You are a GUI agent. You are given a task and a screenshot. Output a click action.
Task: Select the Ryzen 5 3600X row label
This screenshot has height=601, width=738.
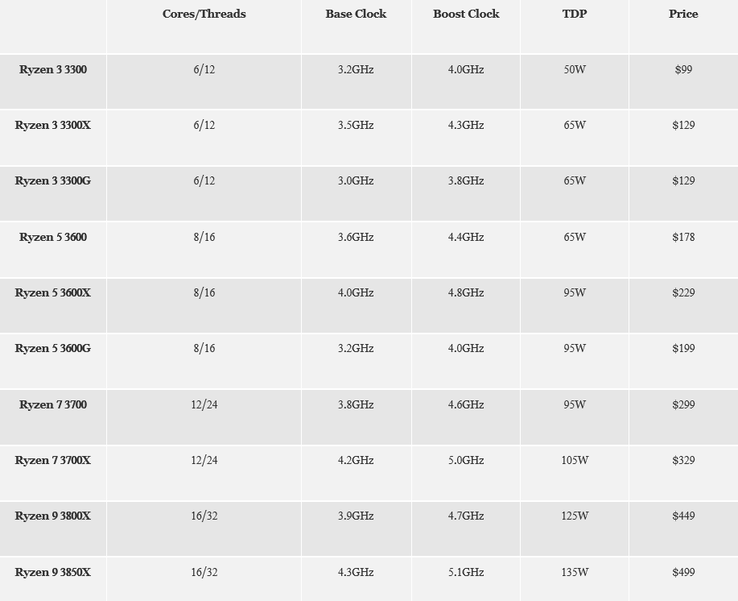coord(53,293)
